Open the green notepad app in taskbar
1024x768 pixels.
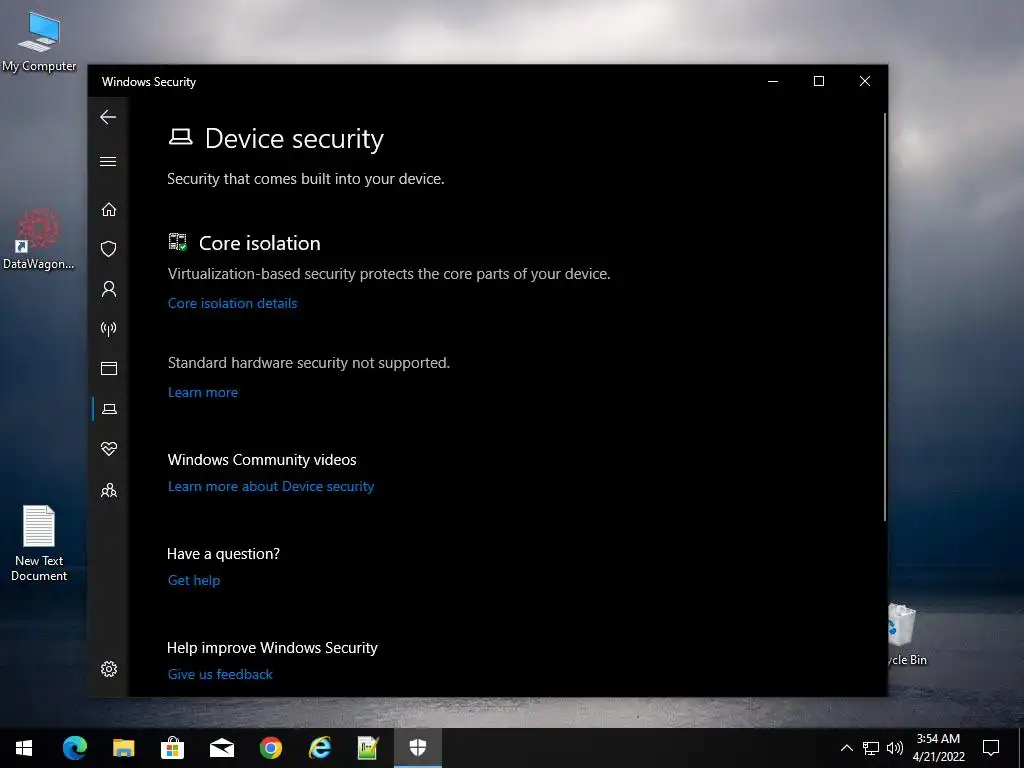click(x=368, y=748)
